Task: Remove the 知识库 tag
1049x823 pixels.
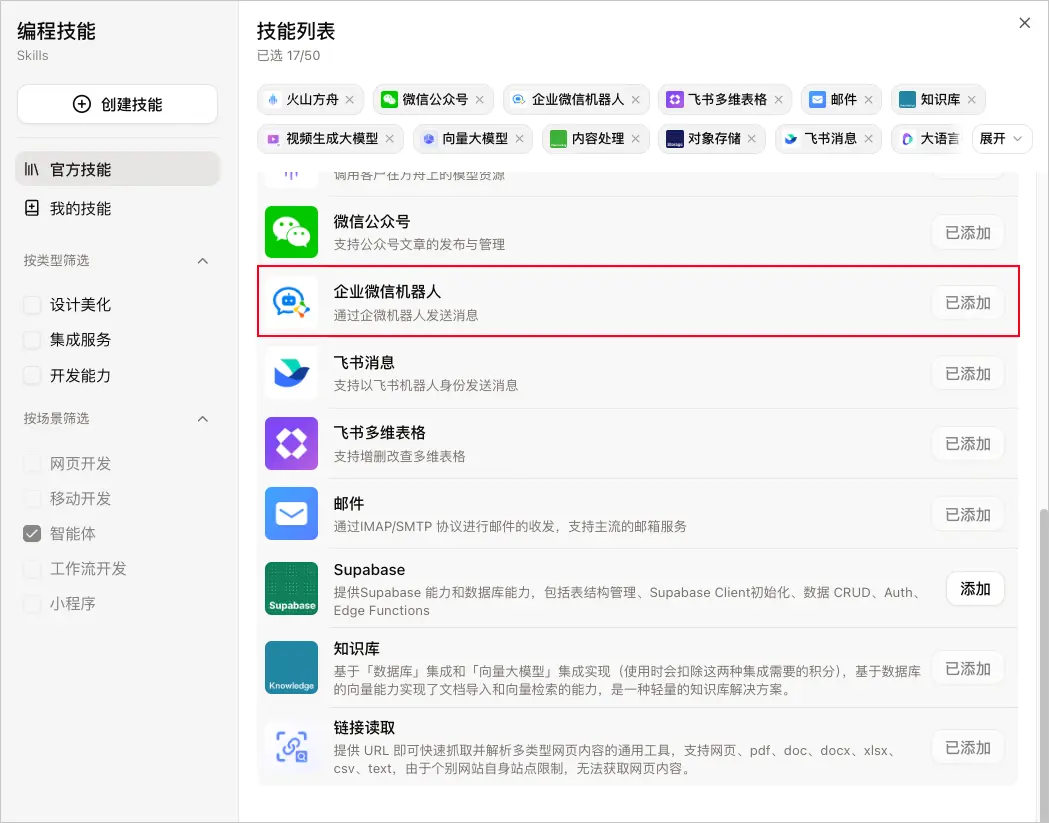Action: click(971, 100)
